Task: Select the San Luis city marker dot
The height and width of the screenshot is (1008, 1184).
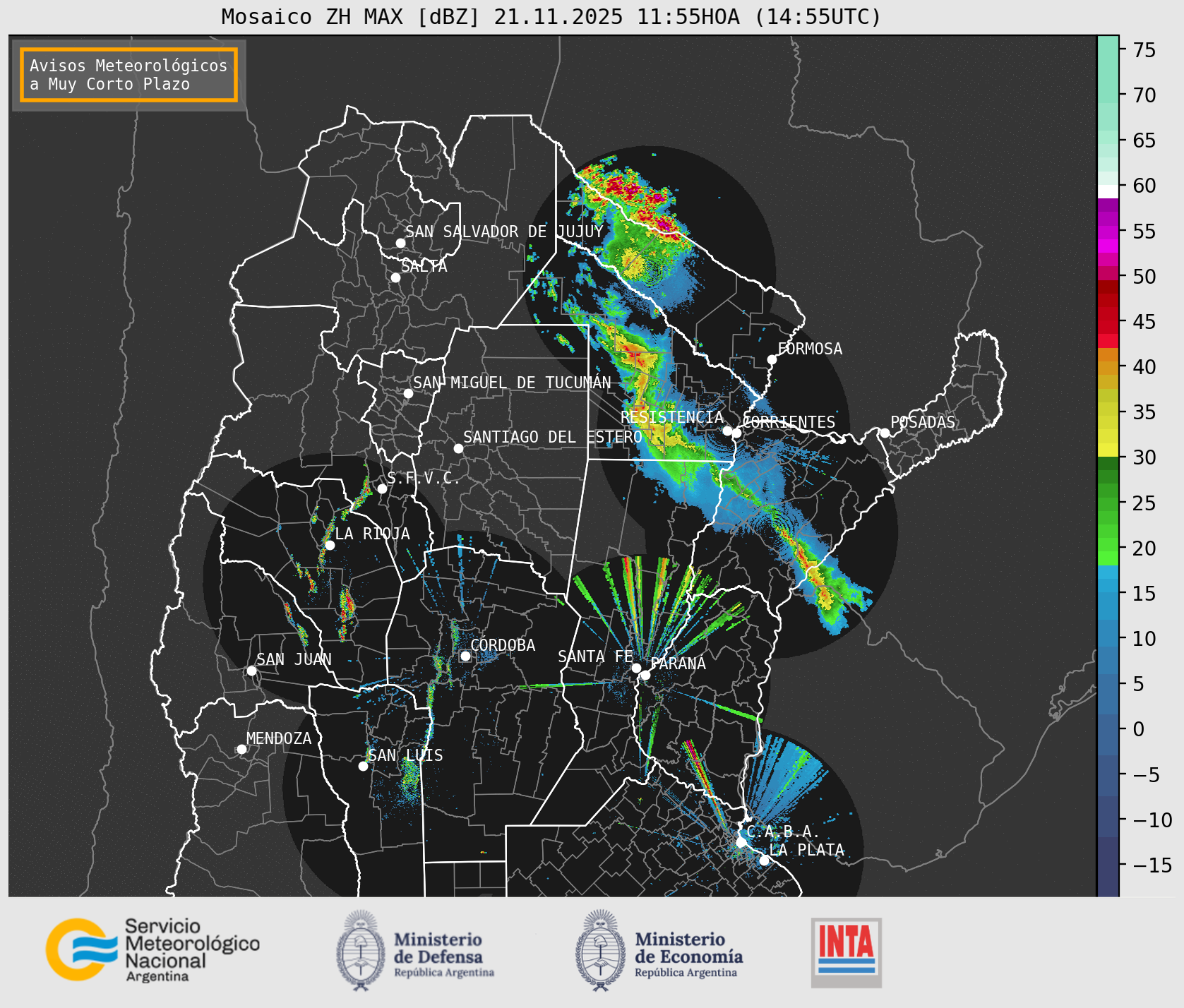Action: pyautogui.click(x=363, y=766)
